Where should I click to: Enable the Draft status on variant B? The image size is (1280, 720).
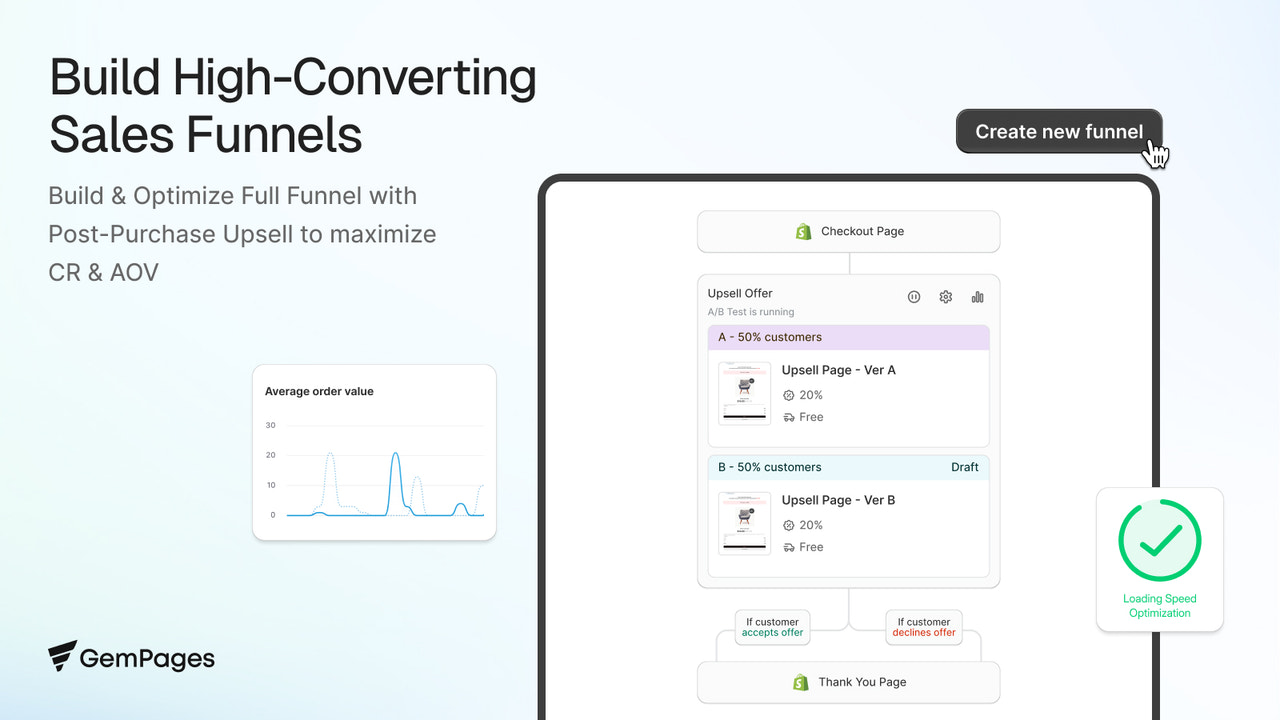pyautogui.click(x=964, y=467)
